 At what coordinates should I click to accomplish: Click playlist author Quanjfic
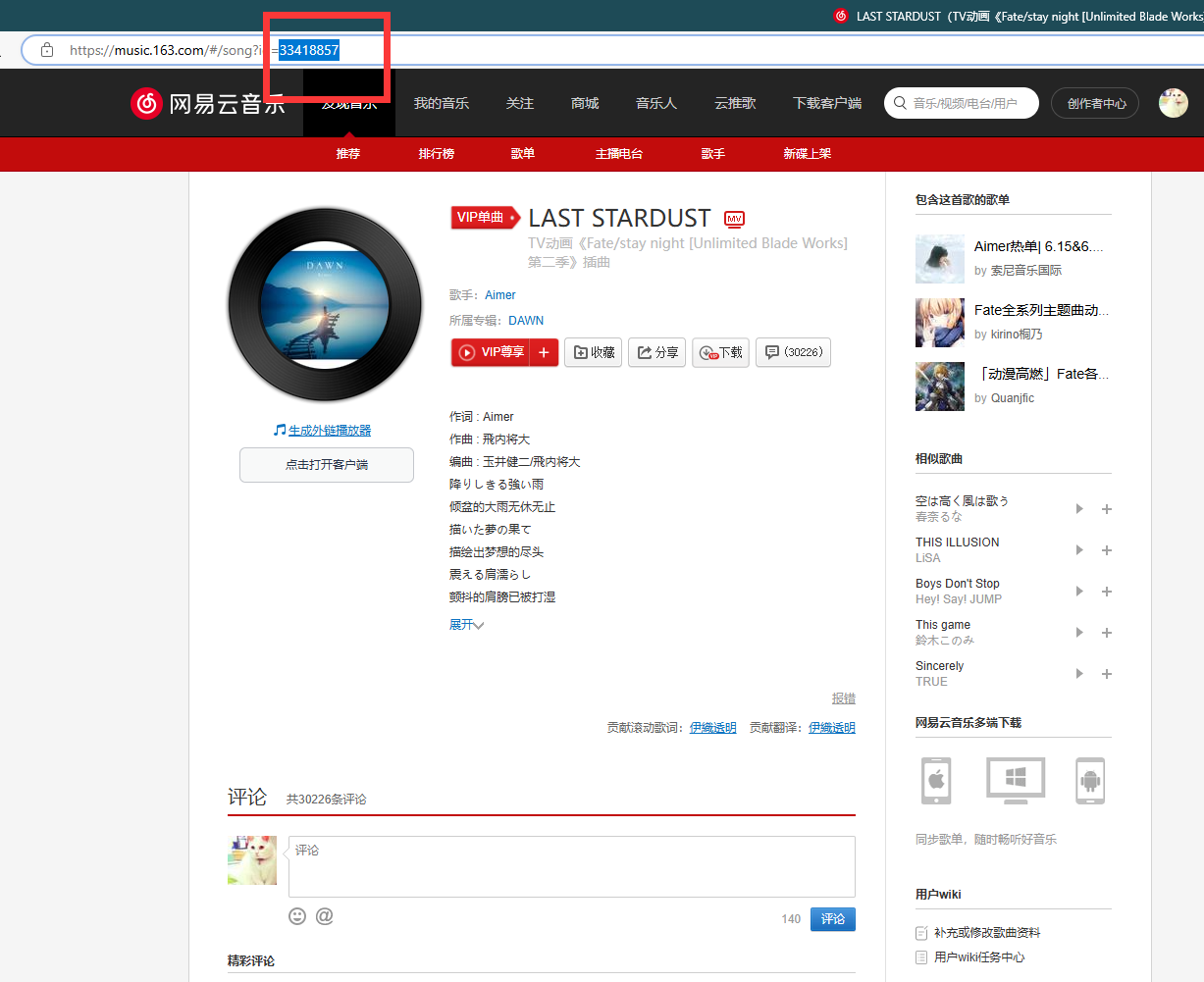pos(1012,398)
